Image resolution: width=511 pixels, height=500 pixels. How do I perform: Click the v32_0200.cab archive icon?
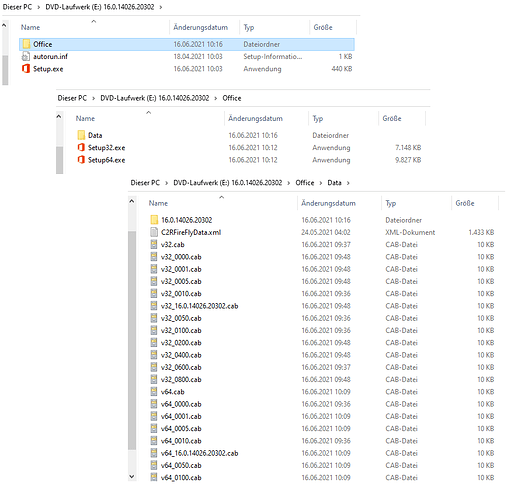pyautogui.click(x=154, y=343)
